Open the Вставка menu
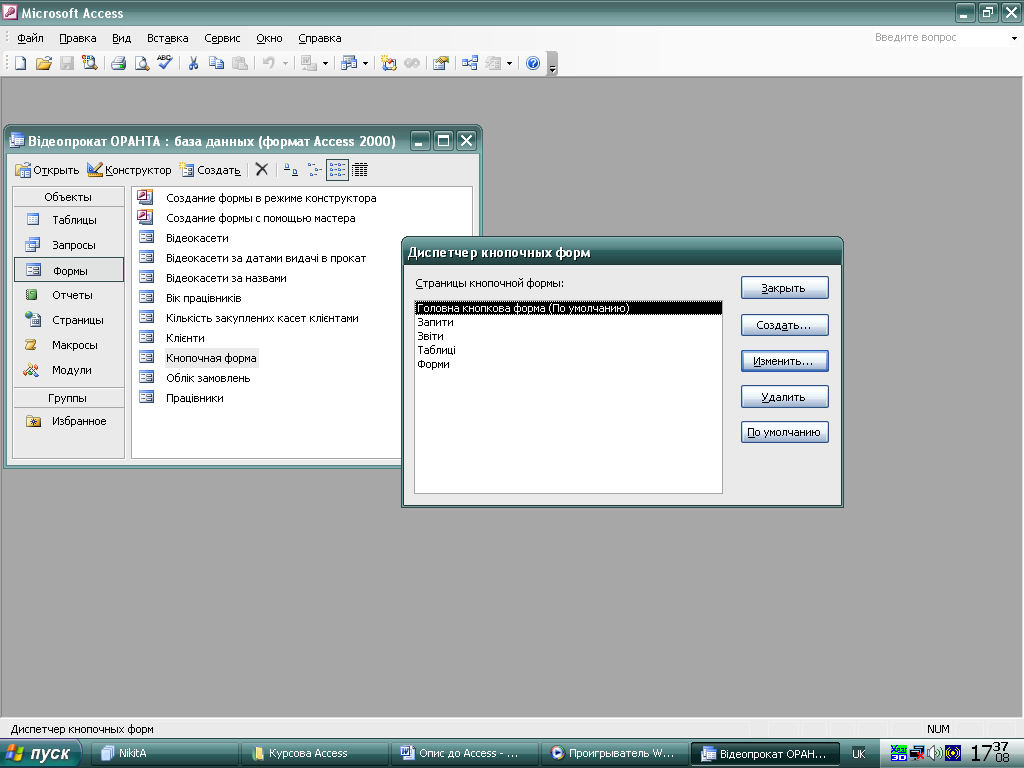The width and height of the screenshot is (1024, 768). [x=167, y=38]
